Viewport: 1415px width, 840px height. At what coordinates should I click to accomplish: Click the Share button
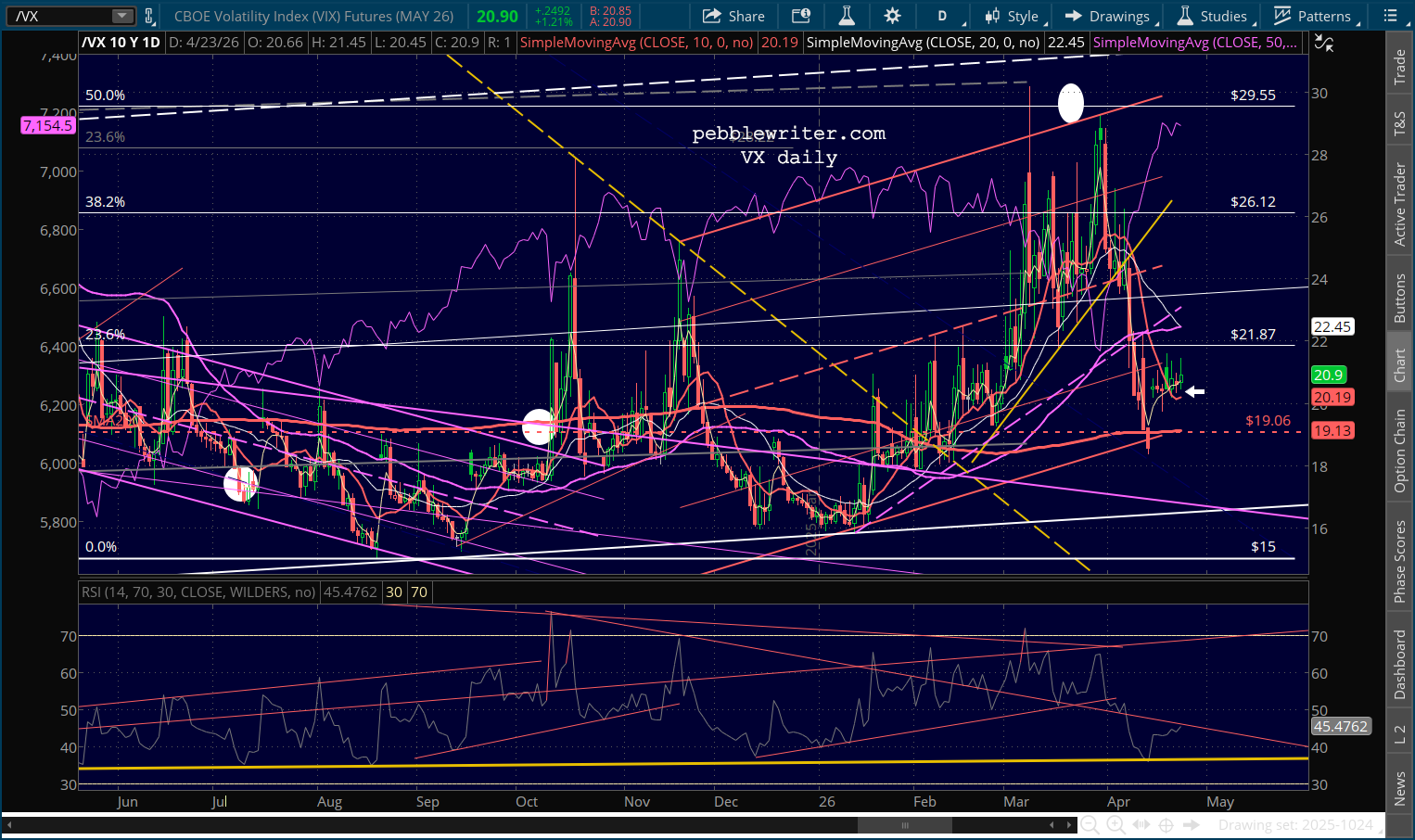(x=733, y=16)
